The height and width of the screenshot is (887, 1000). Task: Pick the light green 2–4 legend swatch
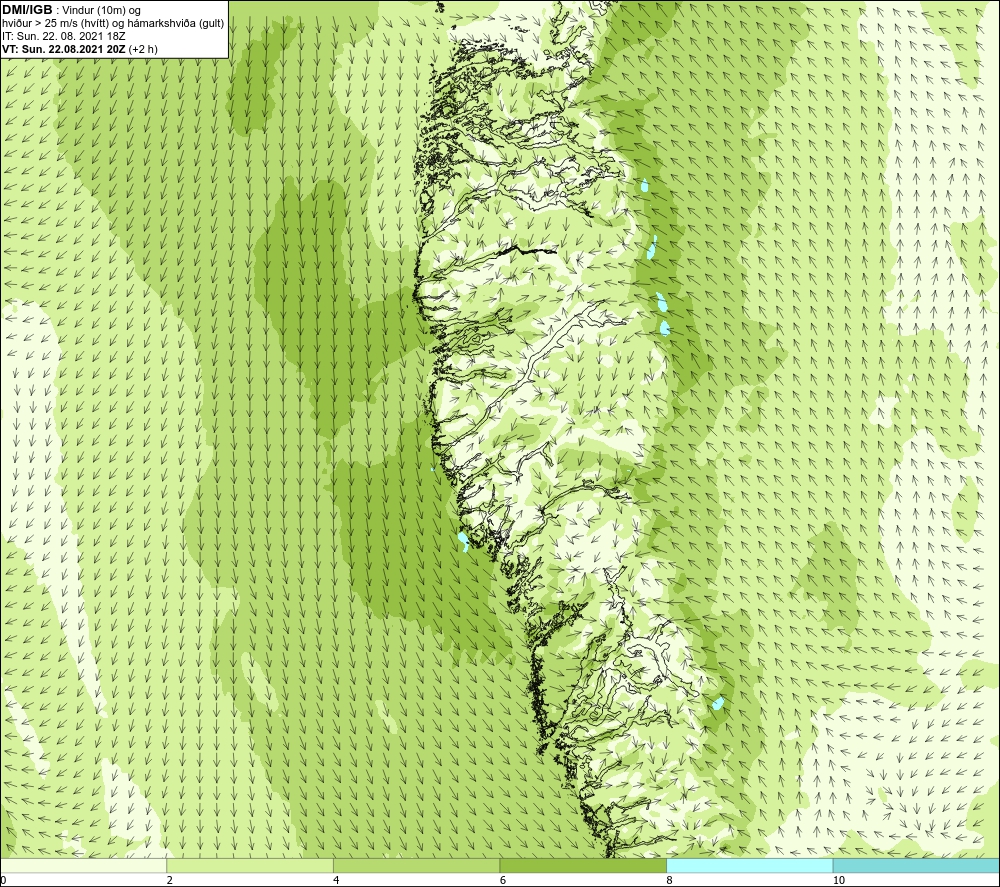coord(250,865)
